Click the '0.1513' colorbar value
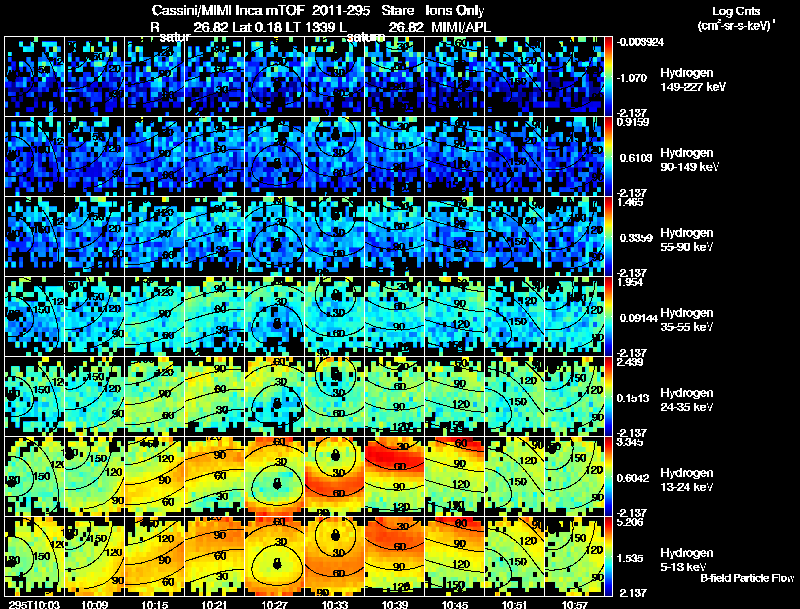This screenshot has width=800, height=609. click(x=633, y=398)
